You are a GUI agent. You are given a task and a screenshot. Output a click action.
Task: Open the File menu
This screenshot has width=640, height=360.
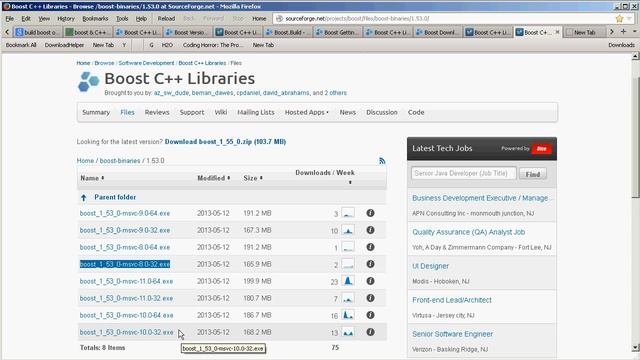click(9, 18)
